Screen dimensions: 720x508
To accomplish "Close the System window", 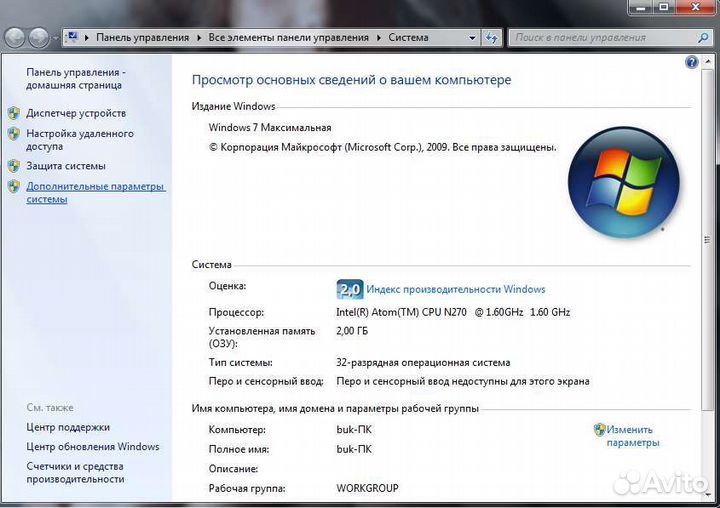I will 696,7.
